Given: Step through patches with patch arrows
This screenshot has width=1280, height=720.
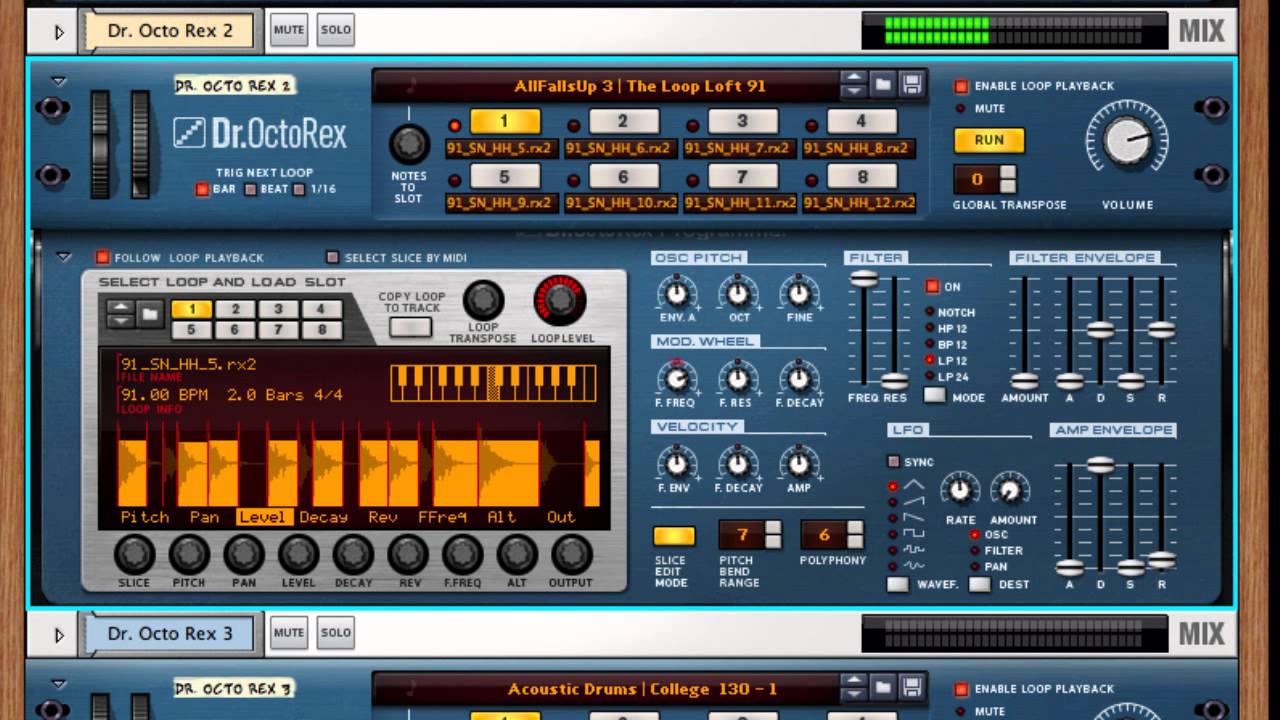Looking at the screenshot, I should [853, 85].
